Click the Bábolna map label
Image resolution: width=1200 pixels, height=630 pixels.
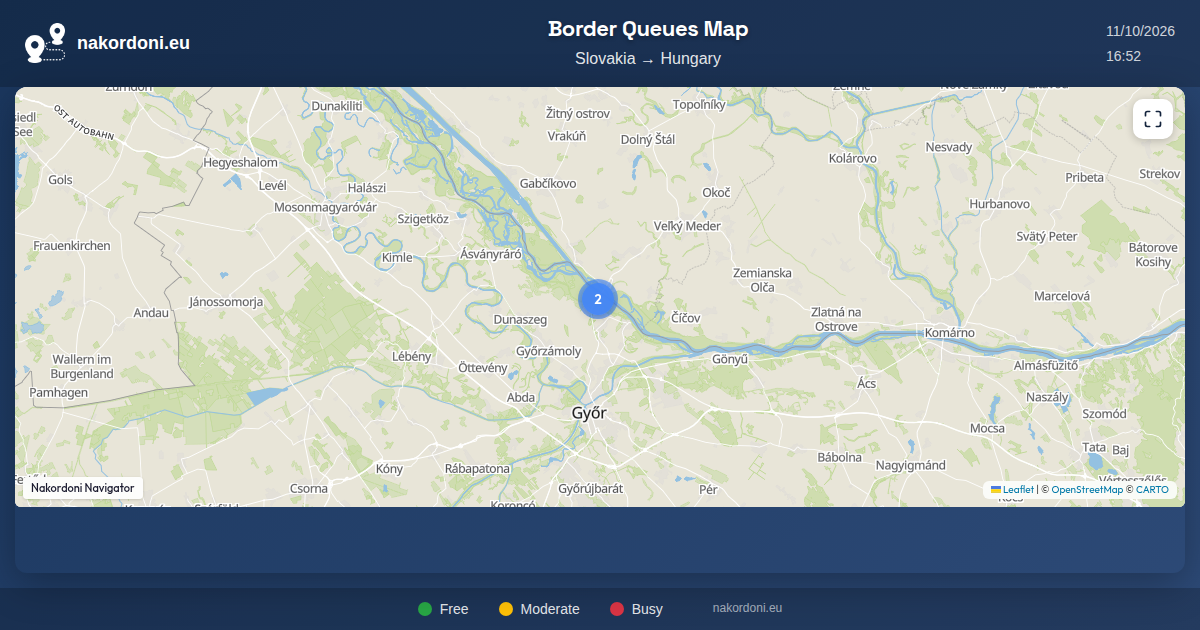click(840, 458)
